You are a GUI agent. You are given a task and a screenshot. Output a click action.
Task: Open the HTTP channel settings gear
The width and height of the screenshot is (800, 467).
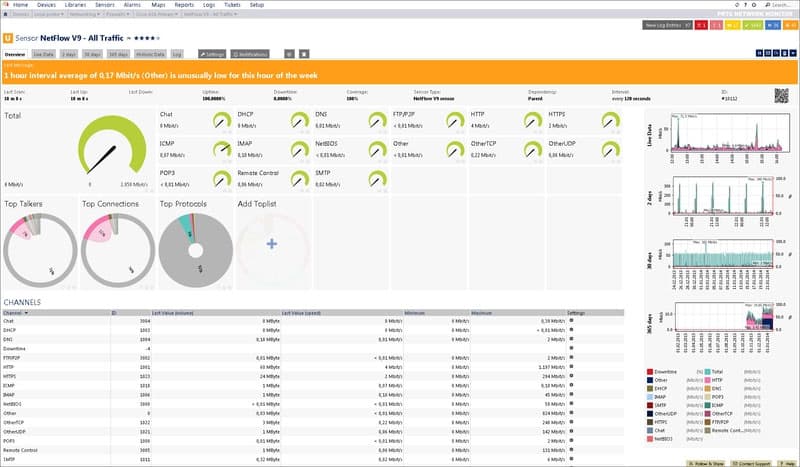571,366
